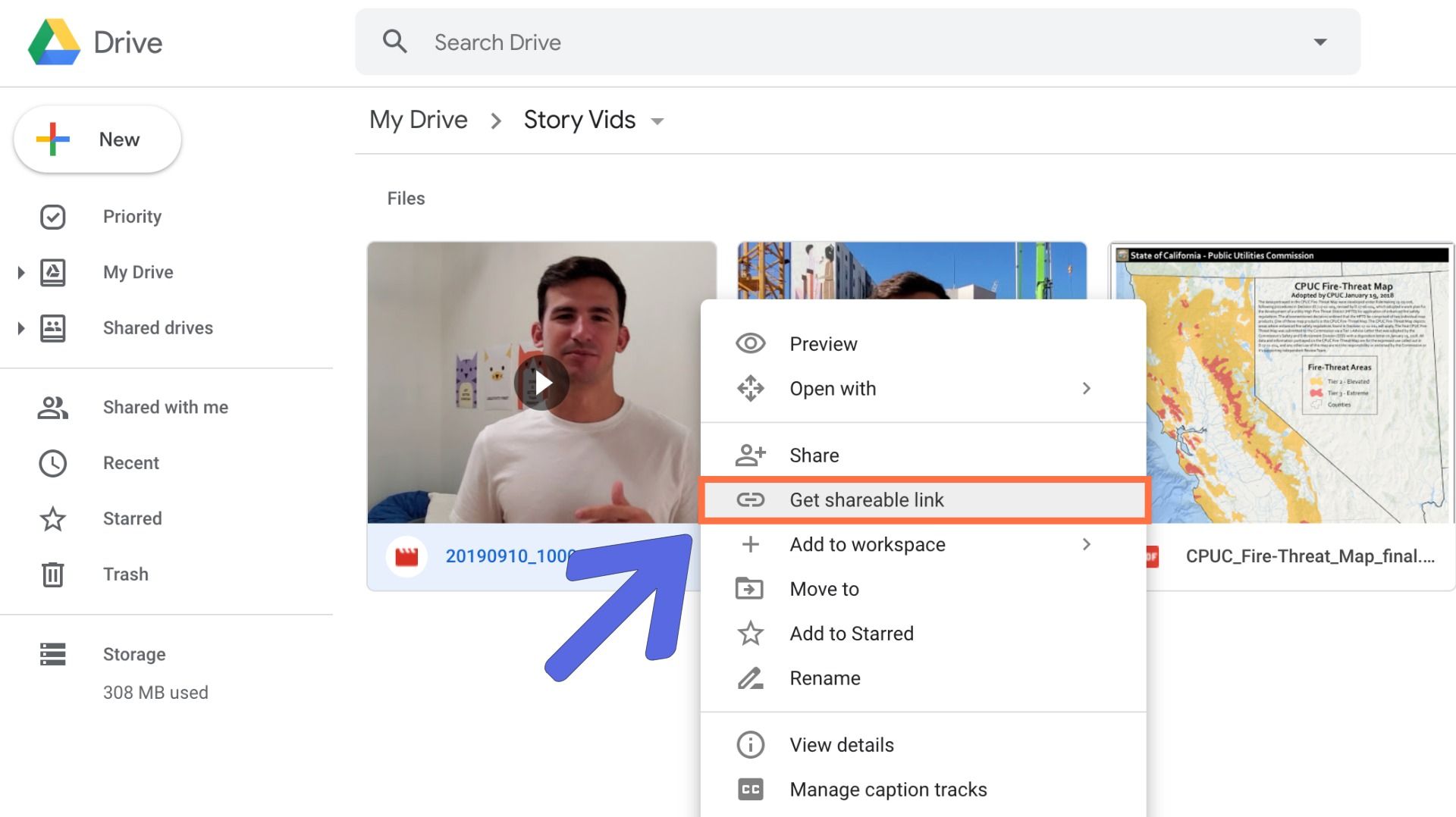Image resolution: width=1456 pixels, height=817 pixels.
Task: Open the Story Vids breadcrumb dropdown
Action: click(x=658, y=121)
